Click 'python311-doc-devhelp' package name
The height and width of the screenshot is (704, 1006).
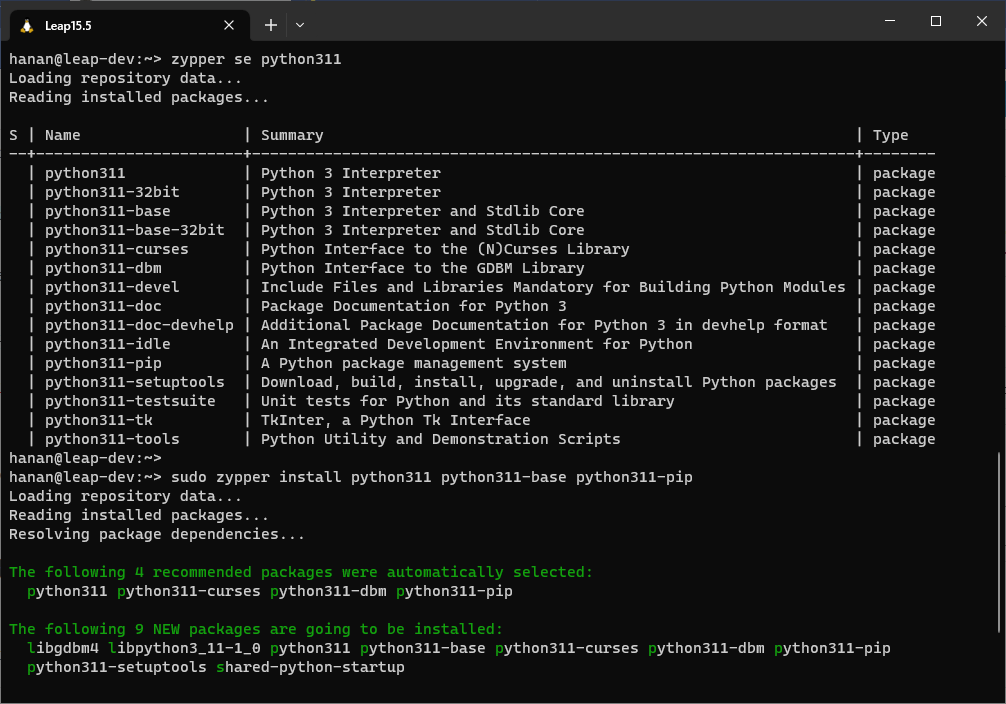[x=139, y=325]
